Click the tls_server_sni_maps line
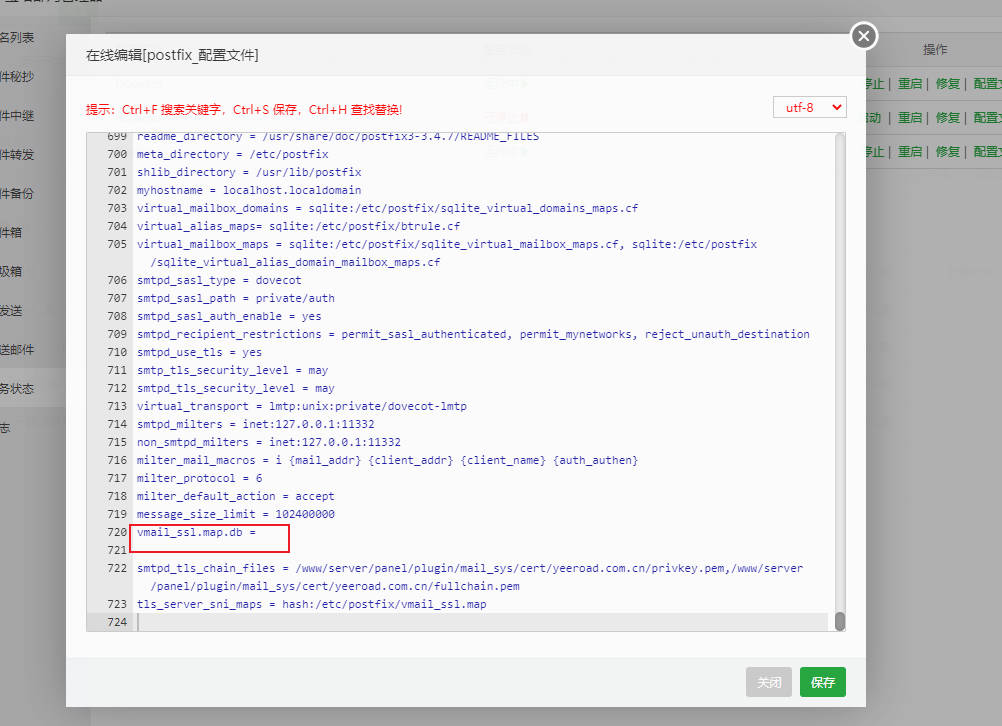The width and height of the screenshot is (1002, 726). point(311,604)
